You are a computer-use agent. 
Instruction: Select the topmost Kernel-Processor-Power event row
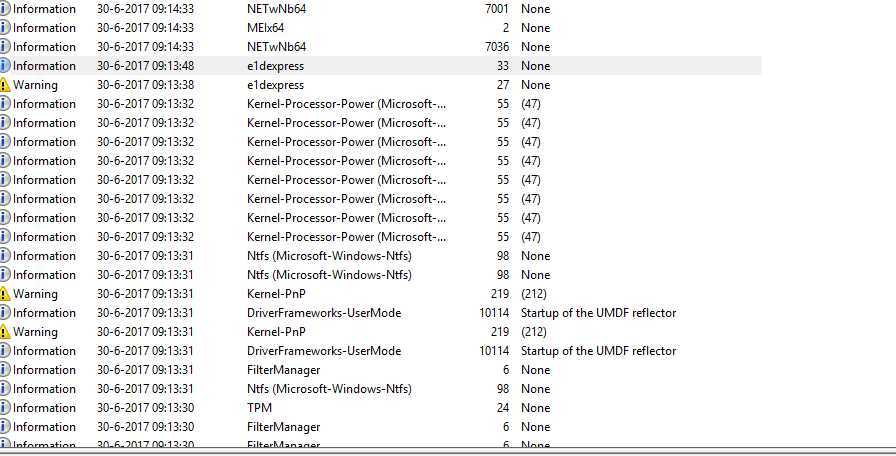pos(381,104)
